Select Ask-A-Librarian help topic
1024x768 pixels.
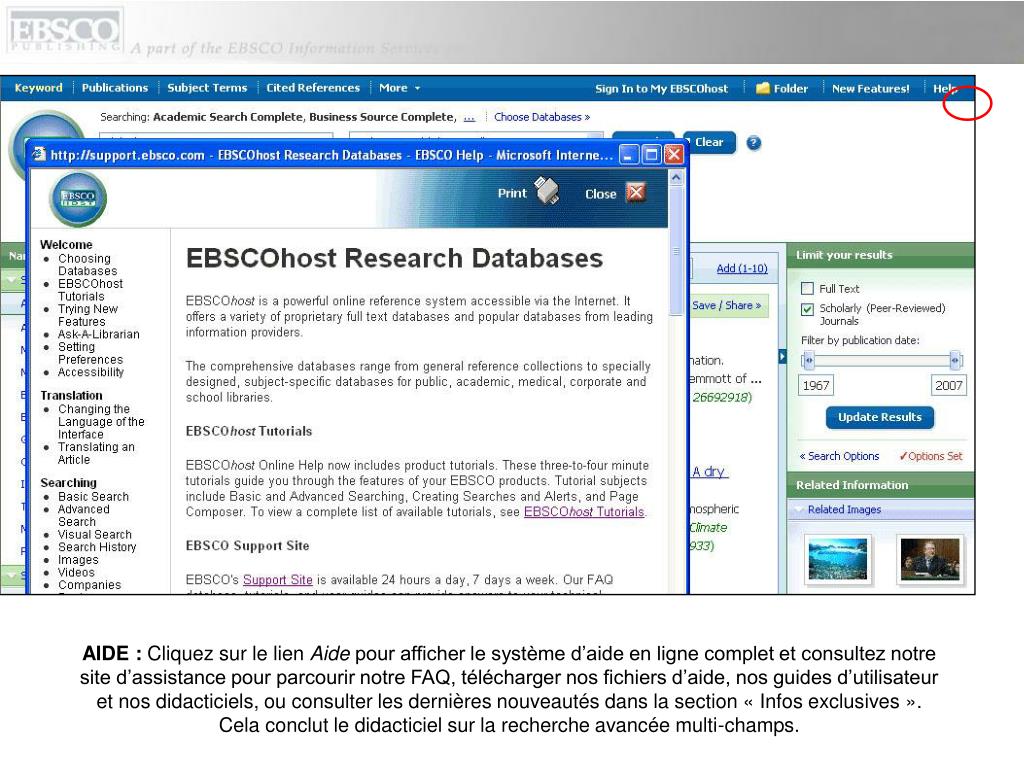99,334
